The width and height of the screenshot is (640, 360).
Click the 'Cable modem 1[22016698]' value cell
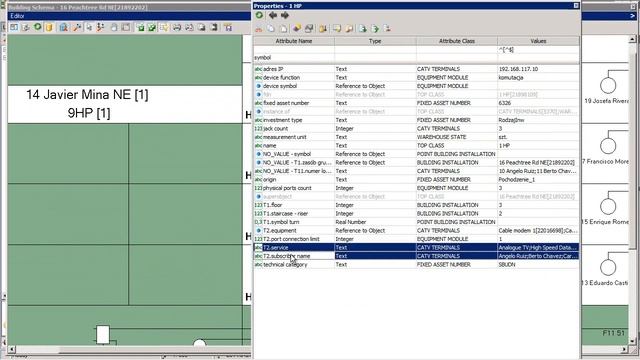[538, 231]
